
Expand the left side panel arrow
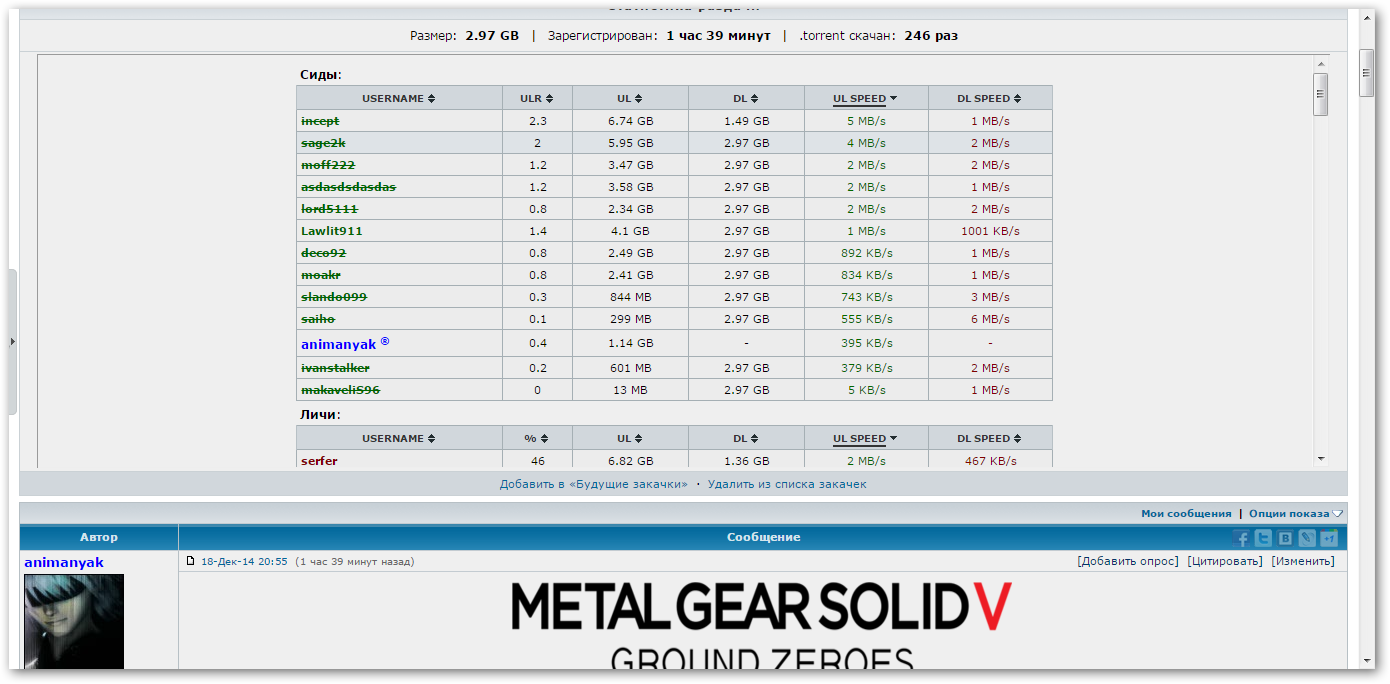pos(12,342)
